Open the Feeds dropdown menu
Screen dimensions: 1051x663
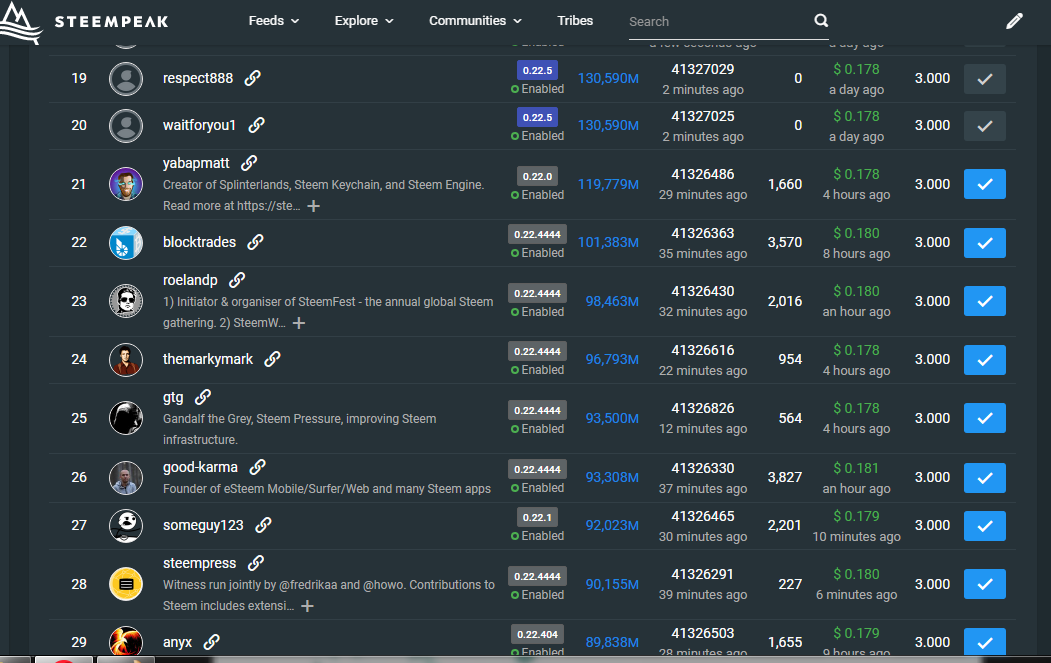point(273,21)
